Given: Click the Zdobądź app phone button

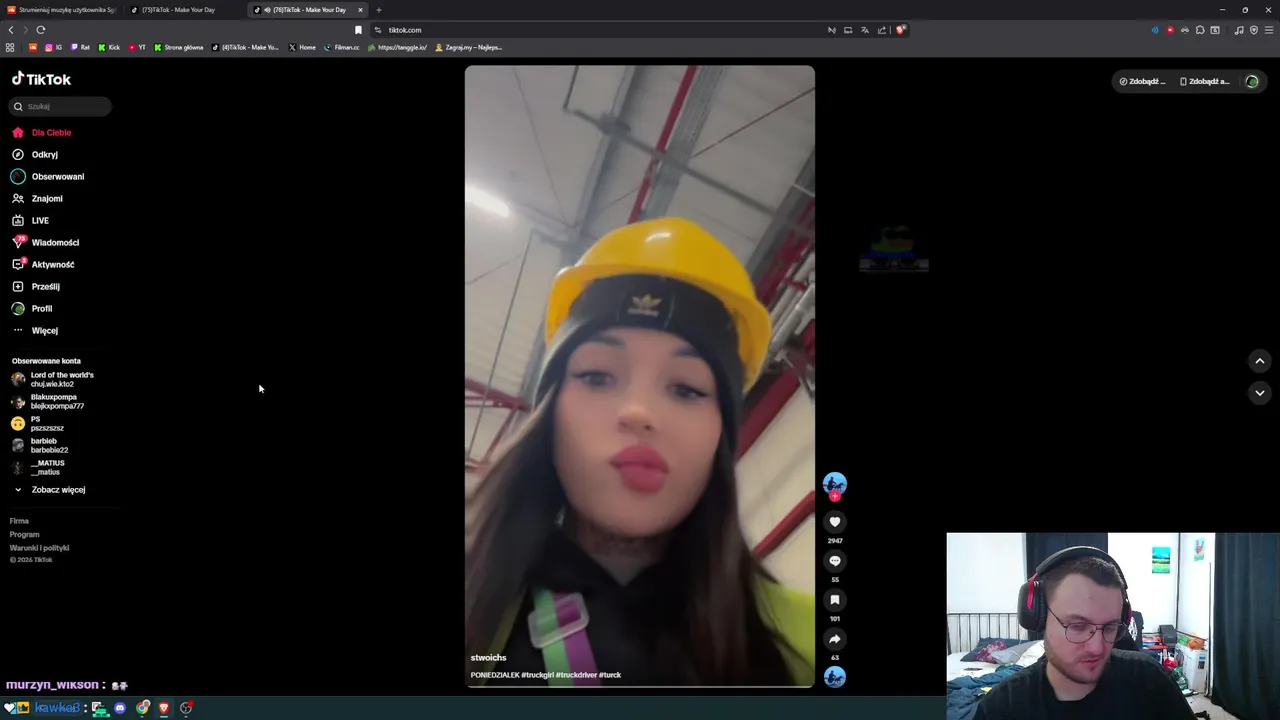Looking at the screenshot, I should point(1204,81).
